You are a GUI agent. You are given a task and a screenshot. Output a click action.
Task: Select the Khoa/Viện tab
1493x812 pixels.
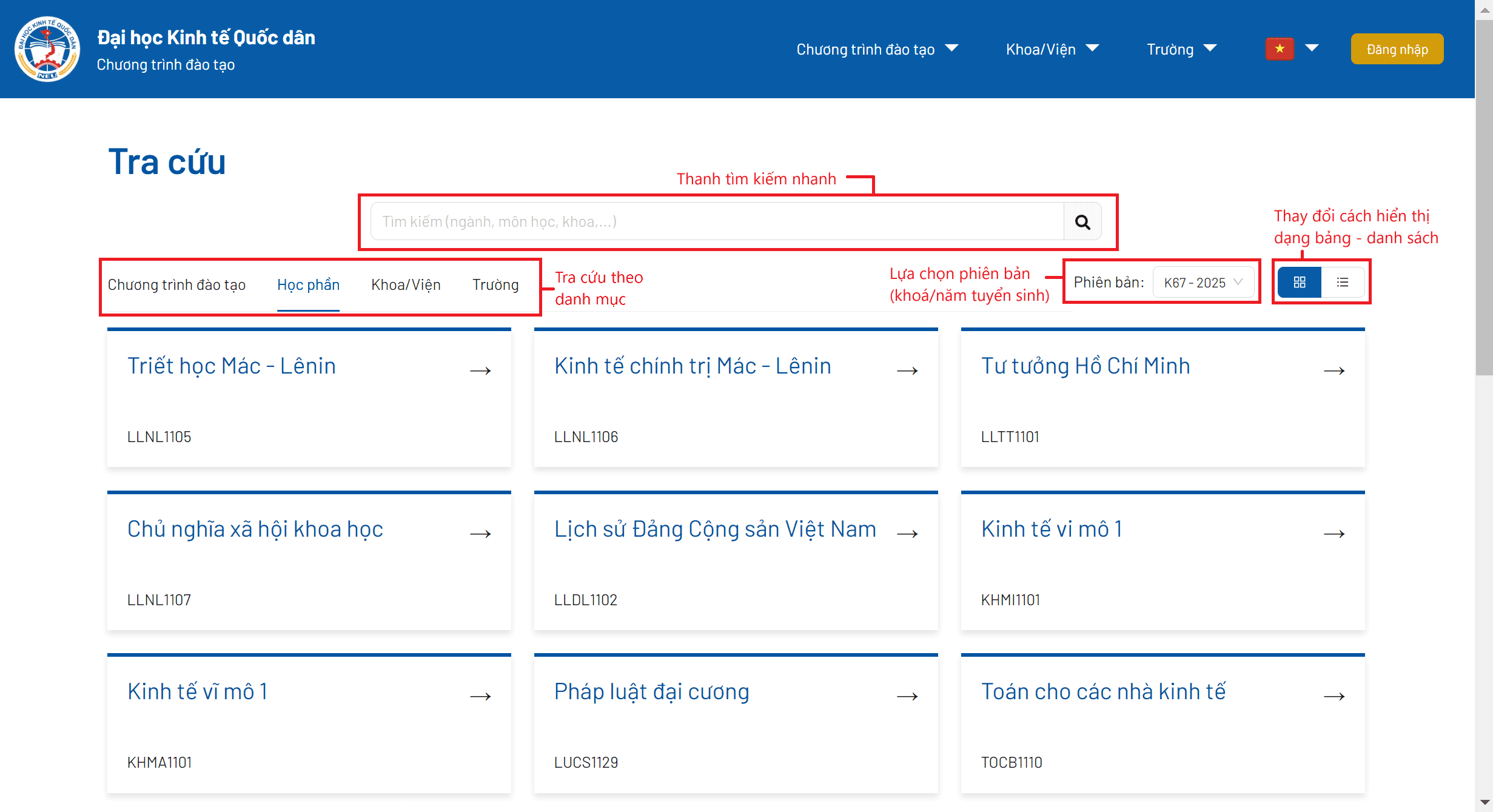[x=406, y=285]
